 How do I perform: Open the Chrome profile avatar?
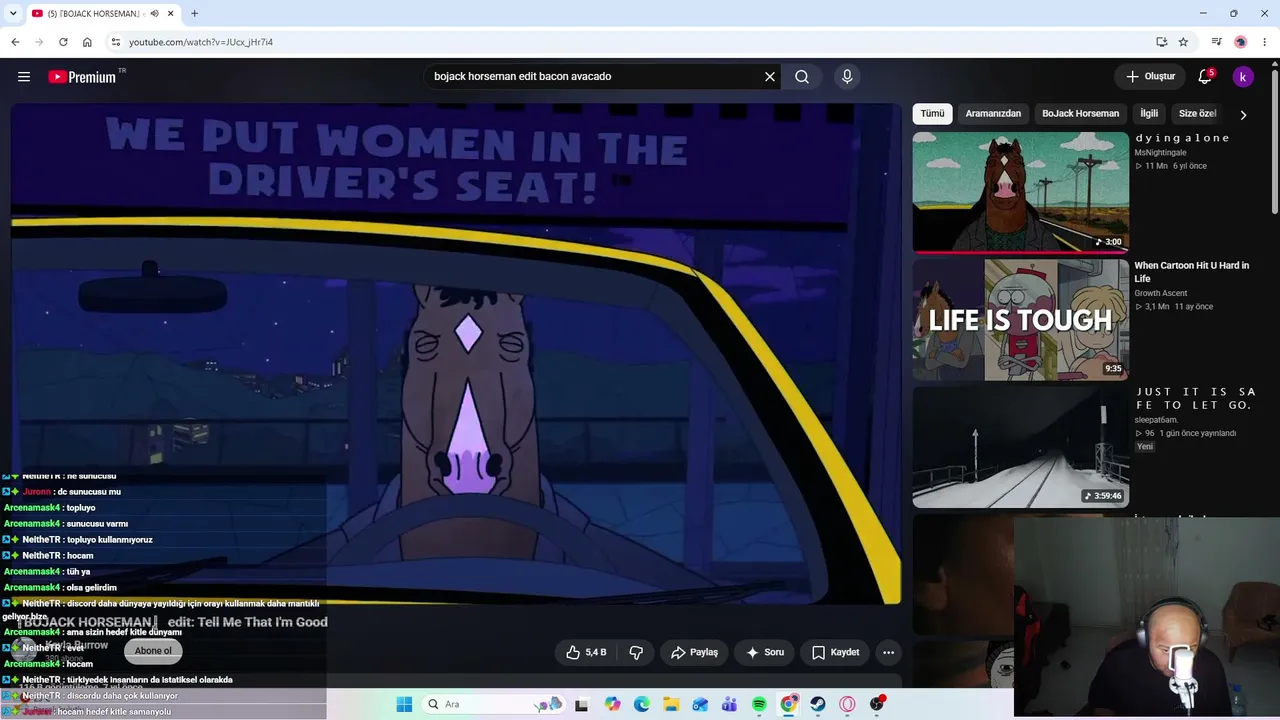pos(1241,42)
